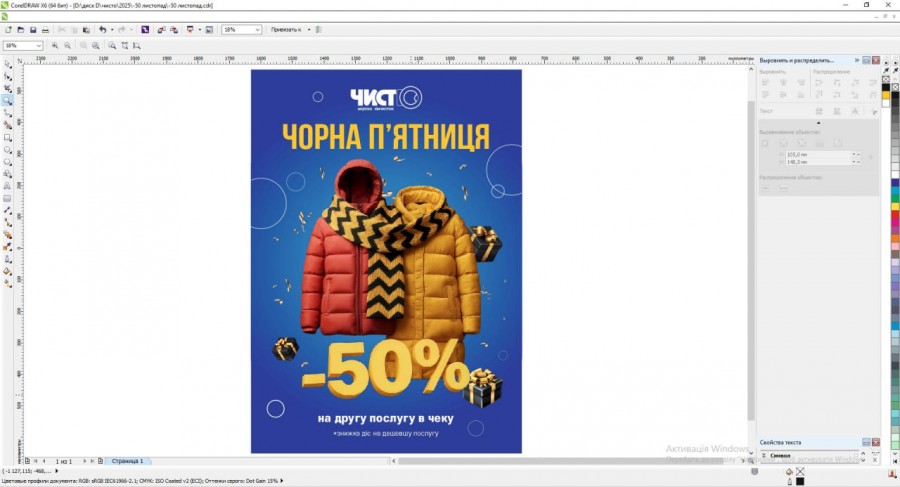900x487 pixels.
Task: Switch to the Страница 1 page tab
Action: (x=127, y=461)
